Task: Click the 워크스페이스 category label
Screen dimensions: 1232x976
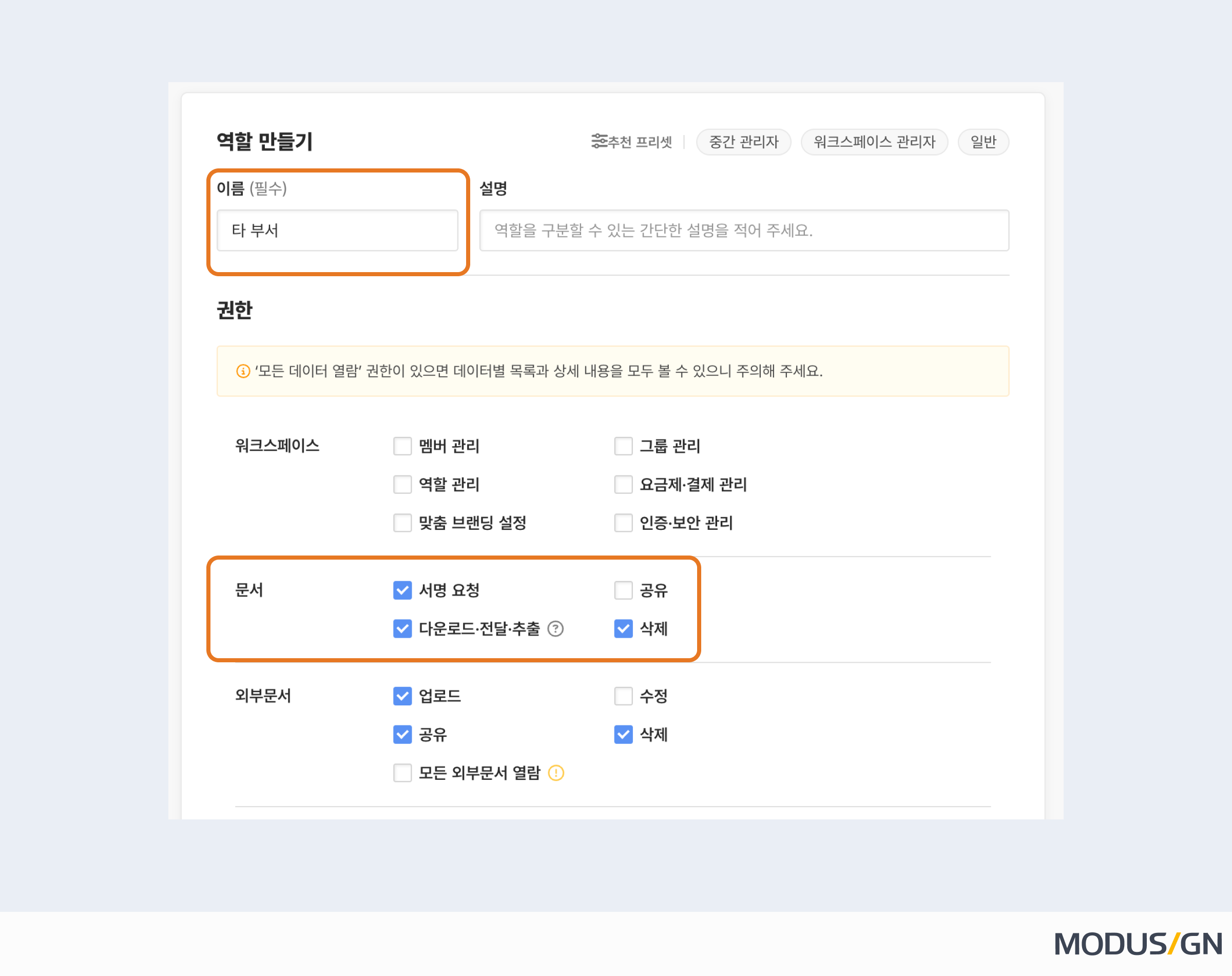Action: pos(277,446)
